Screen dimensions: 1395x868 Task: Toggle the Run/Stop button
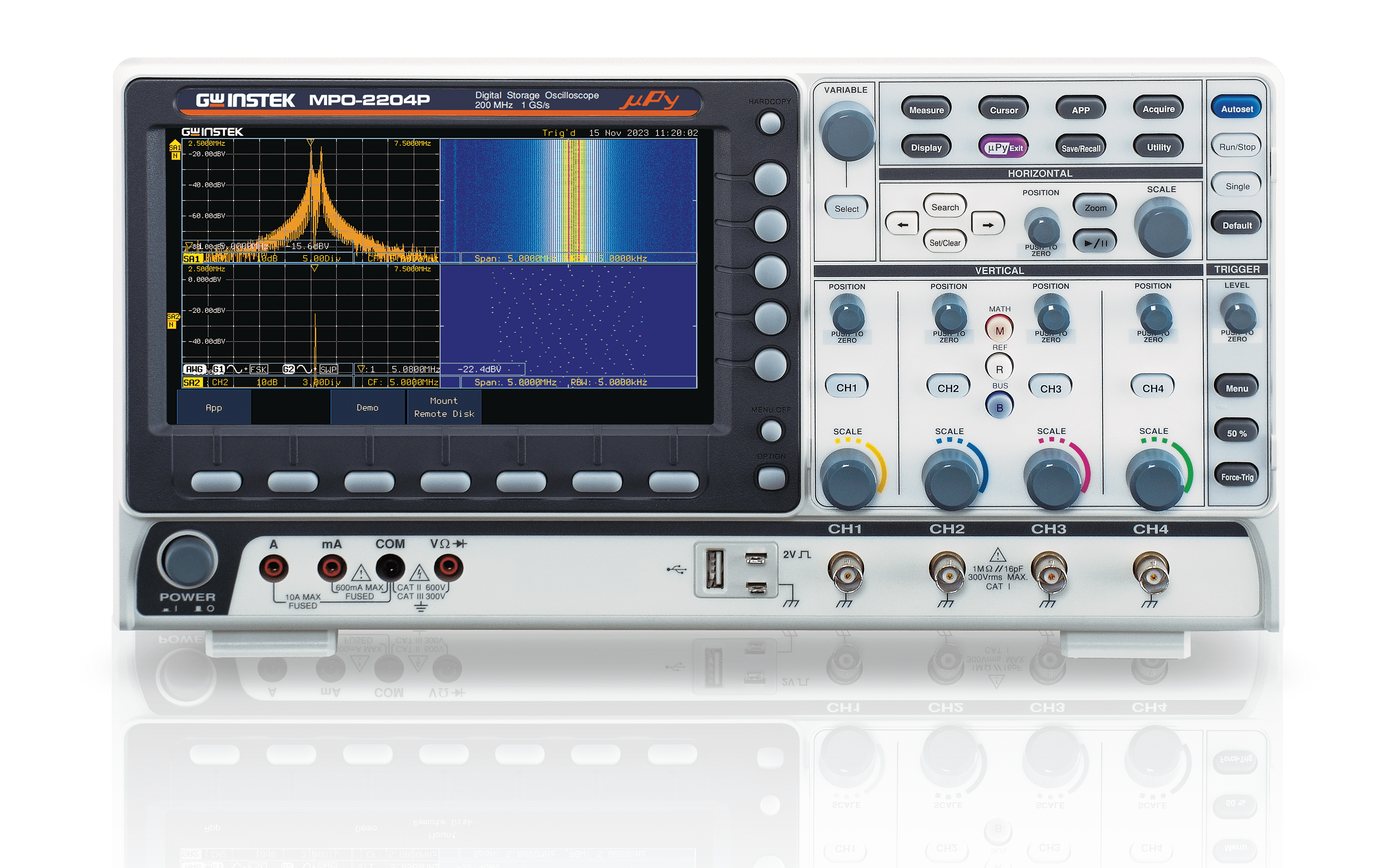pos(1237,147)
